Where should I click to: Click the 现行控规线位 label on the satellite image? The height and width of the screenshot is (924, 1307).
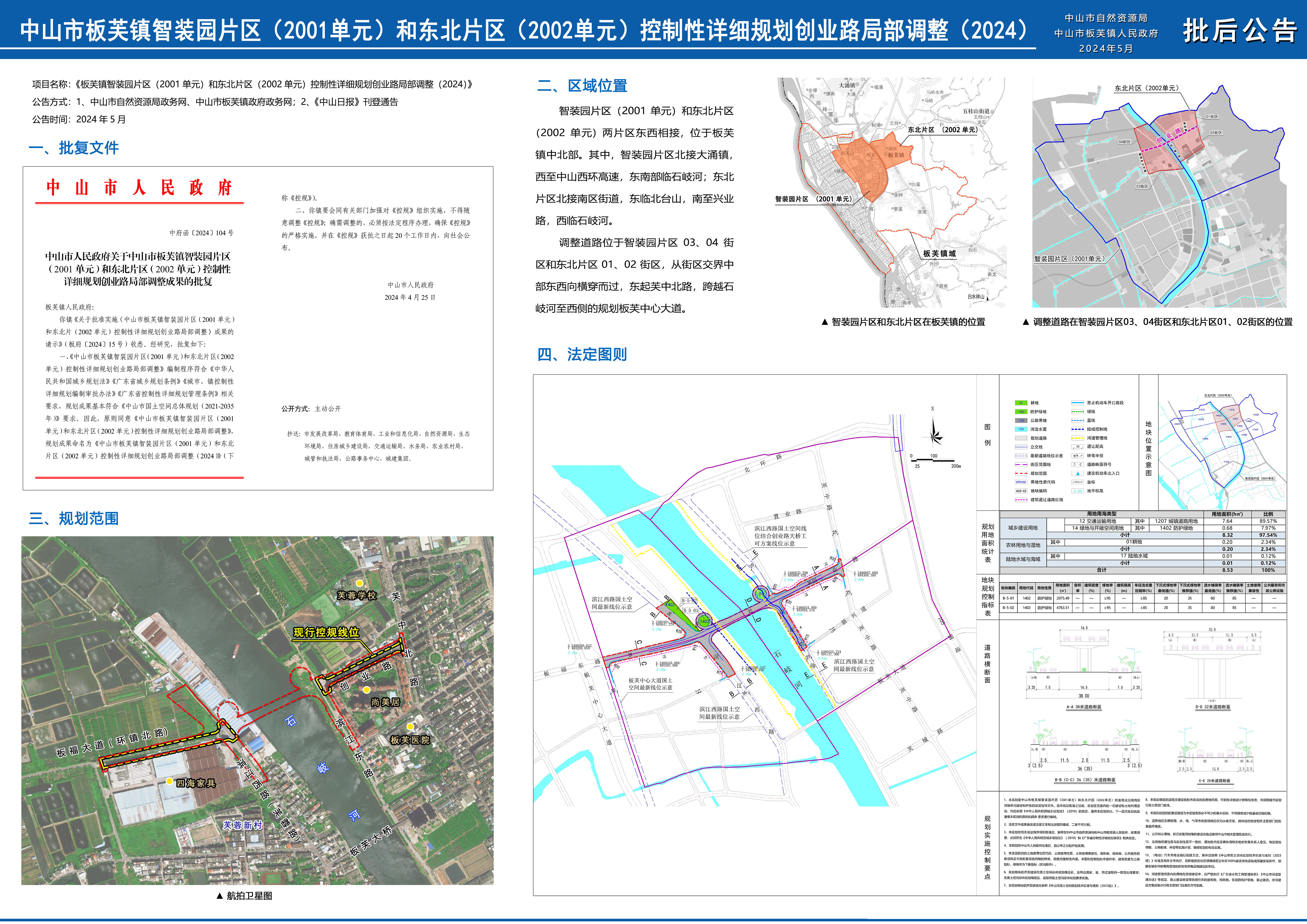[326, 633]
